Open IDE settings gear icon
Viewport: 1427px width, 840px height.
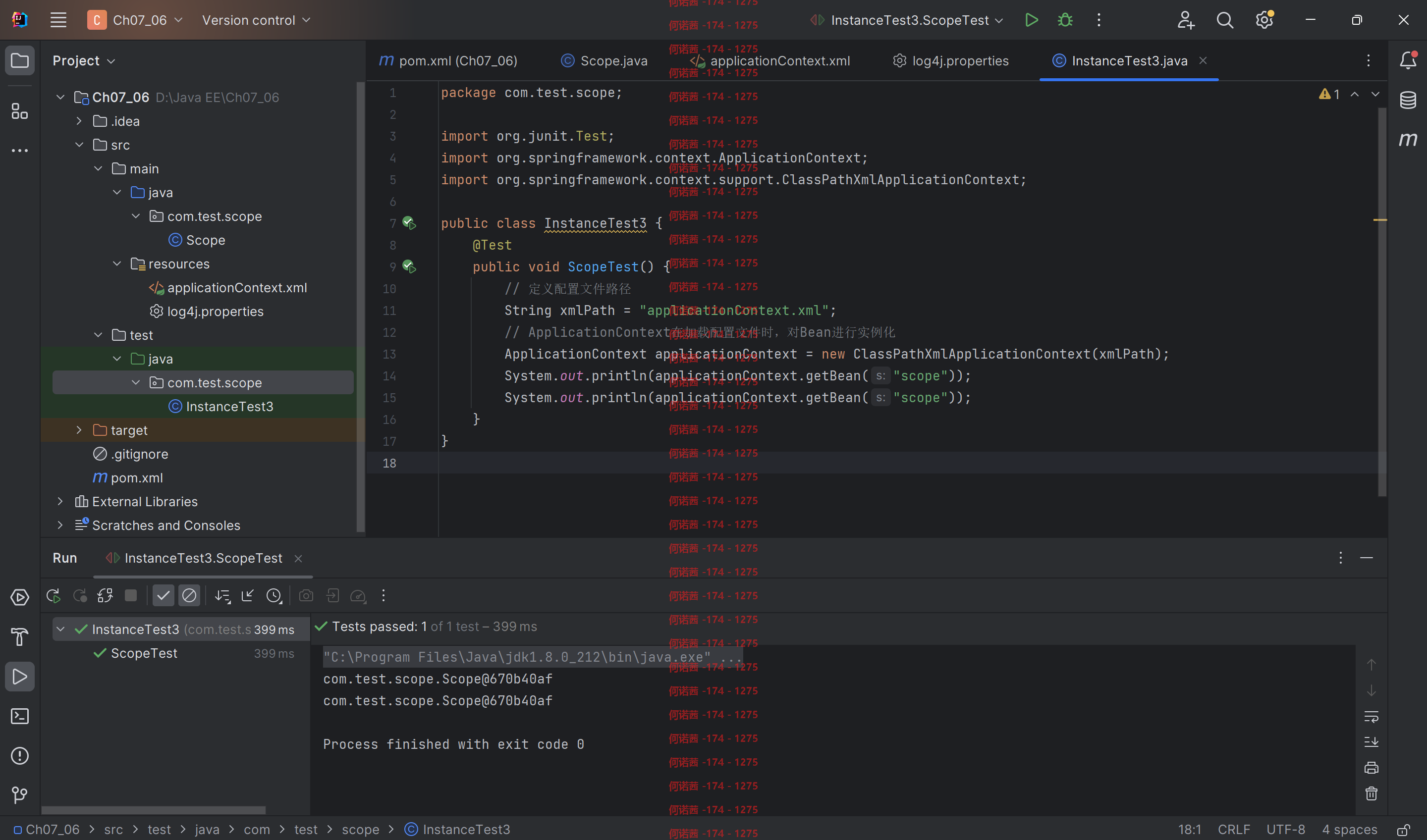(x=1264, y=20)
